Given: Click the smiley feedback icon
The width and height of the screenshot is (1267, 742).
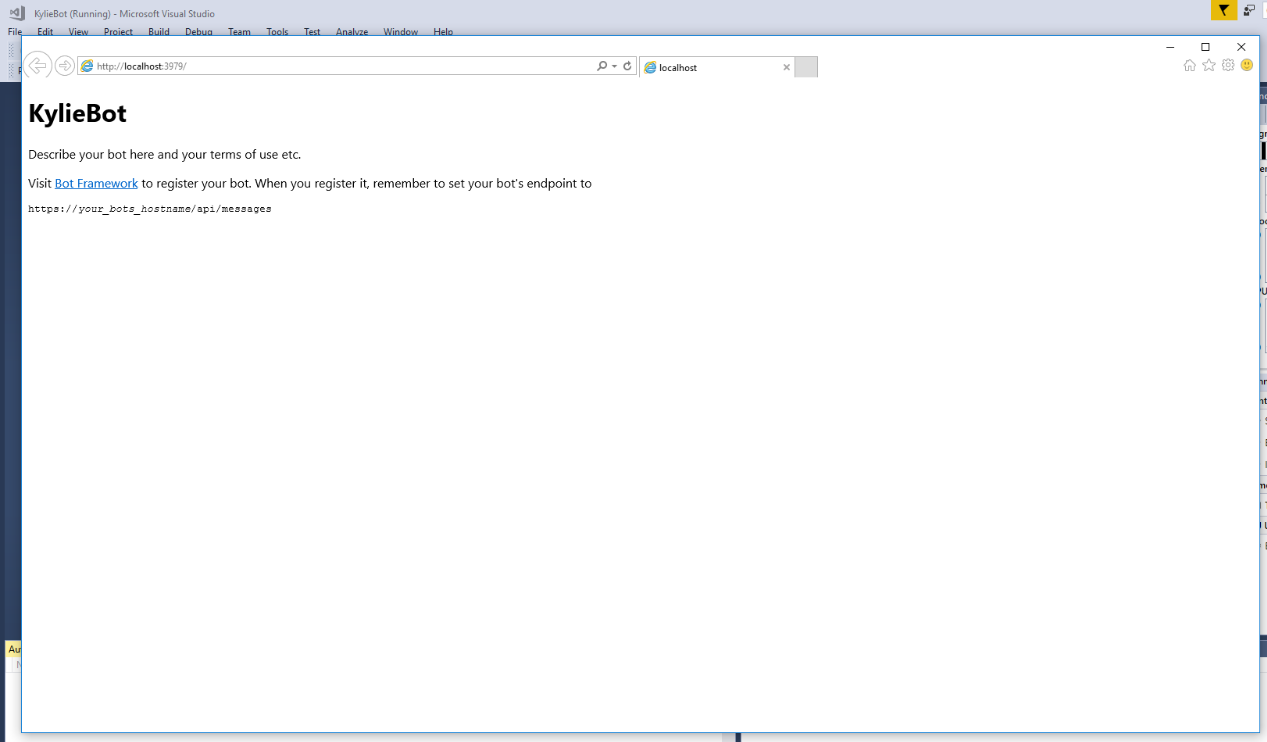Looking at the screenshot, I should pos(1247,65).
